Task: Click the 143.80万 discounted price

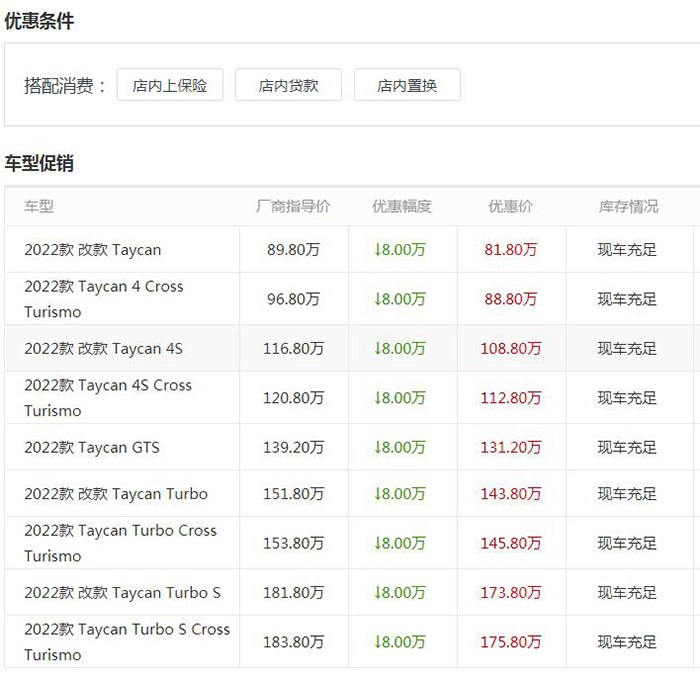Action: pyautogui.click(x=511, y=493)
